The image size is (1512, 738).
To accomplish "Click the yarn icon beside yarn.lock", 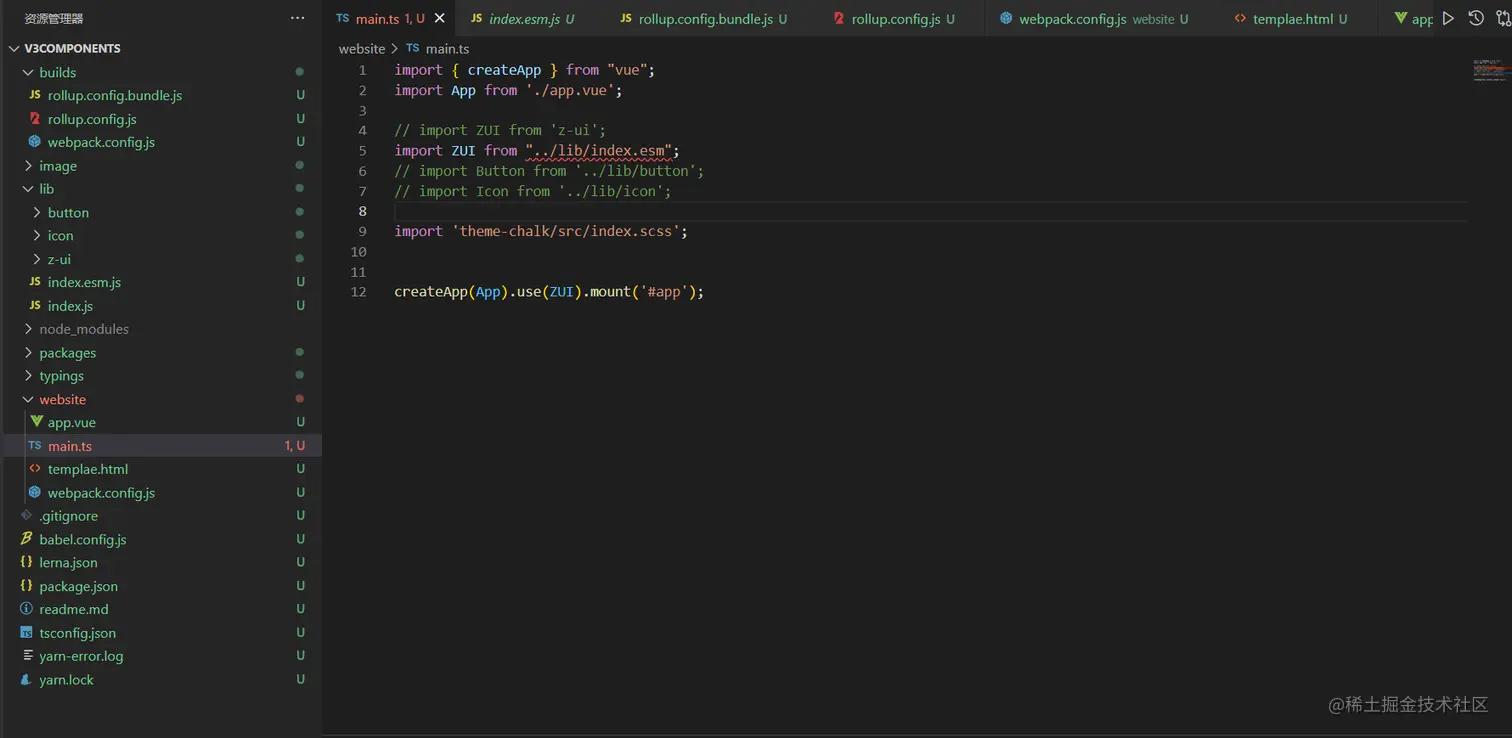I will click(x=27, y=680).
